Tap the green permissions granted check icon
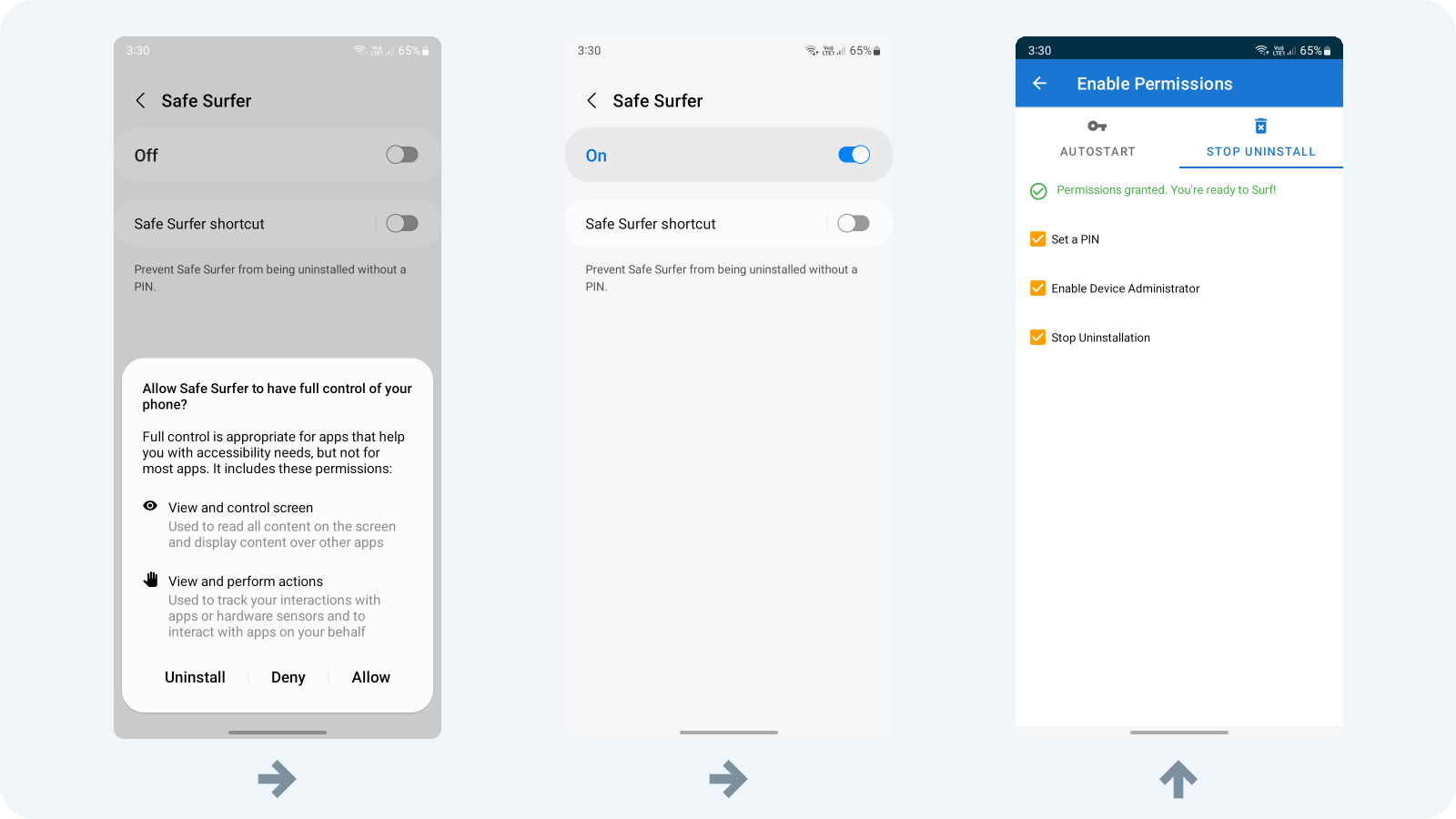This screenshot has width=1456, height=819. [x=1038, y=191]
